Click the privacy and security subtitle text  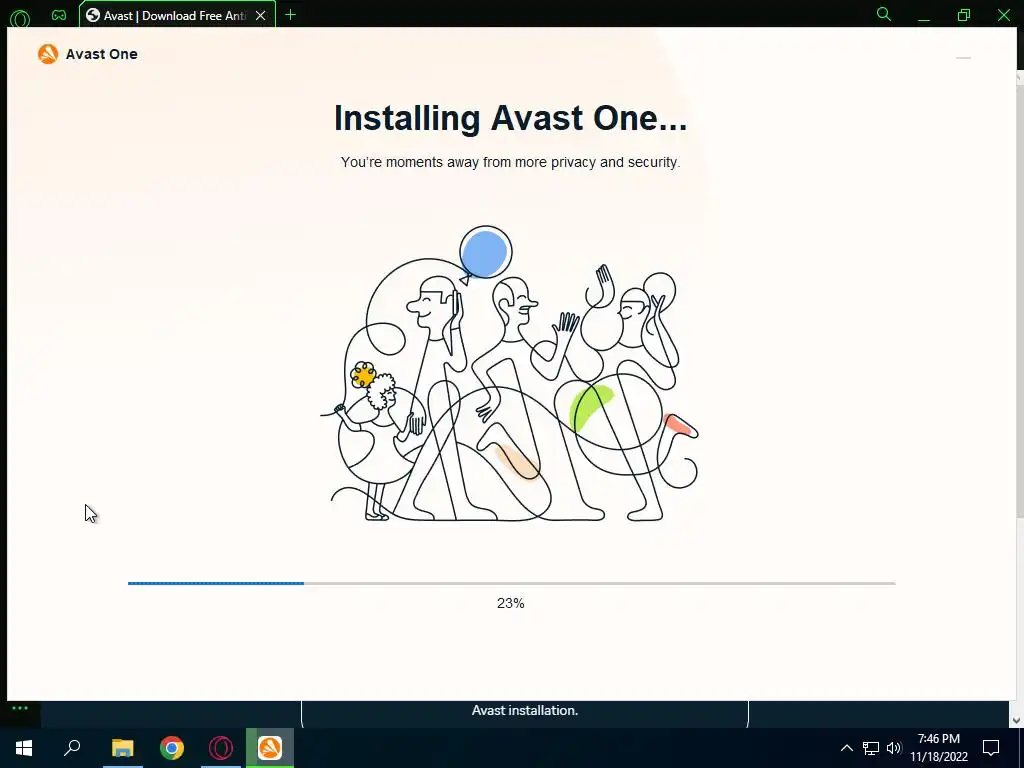[511, 162]
